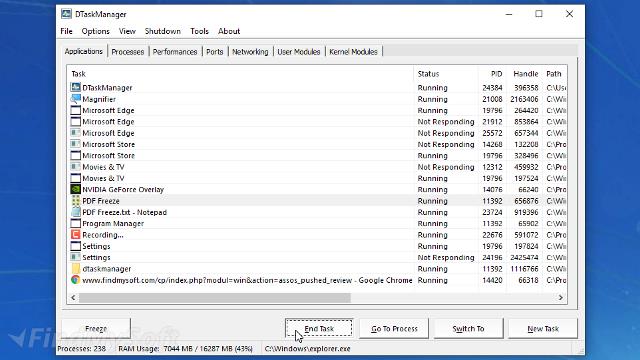Screen dimensions: 640x360
Task: Select the Program Manager task
Action: pyautogui.click(x=113, y=224)
